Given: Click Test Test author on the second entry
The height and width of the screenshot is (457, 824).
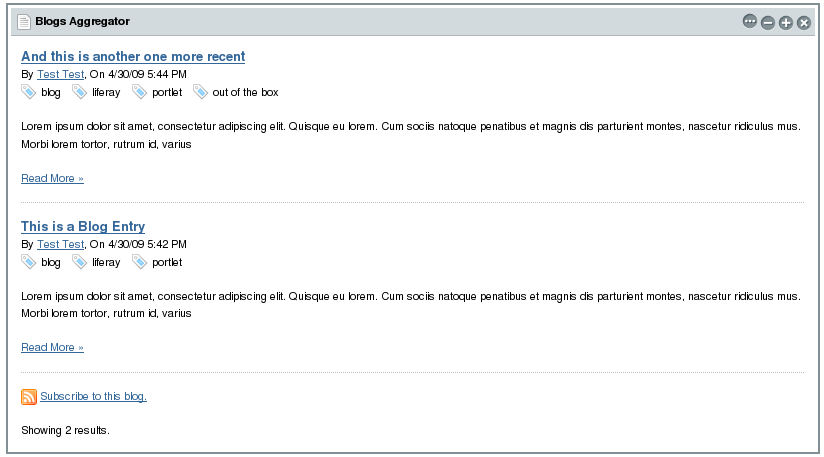Looking at the screenshot, I should 60,244.
